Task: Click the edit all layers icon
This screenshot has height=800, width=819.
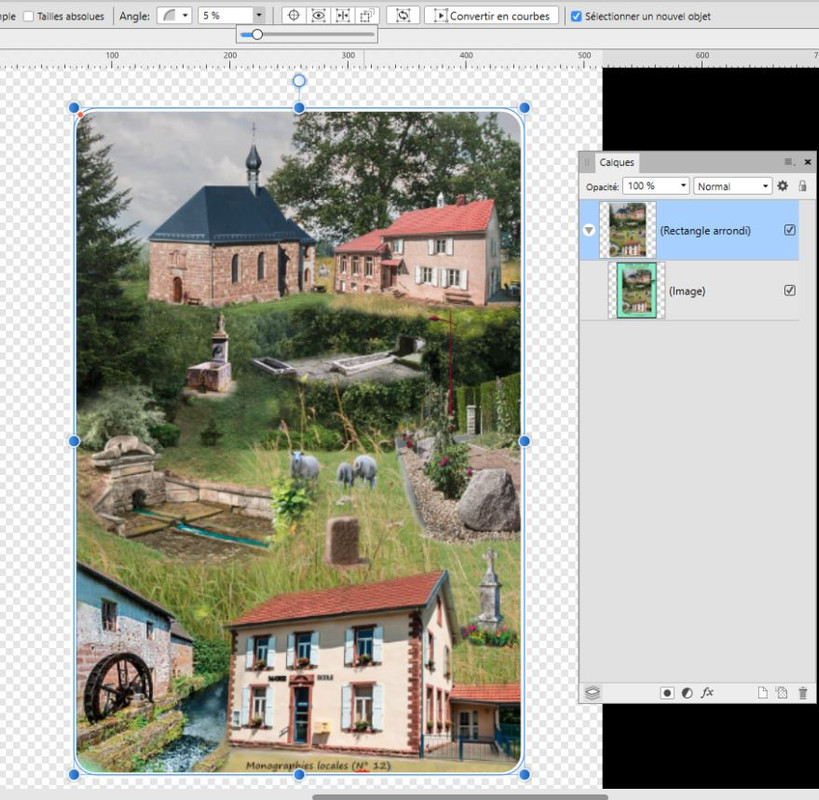Action: point(592,692)
